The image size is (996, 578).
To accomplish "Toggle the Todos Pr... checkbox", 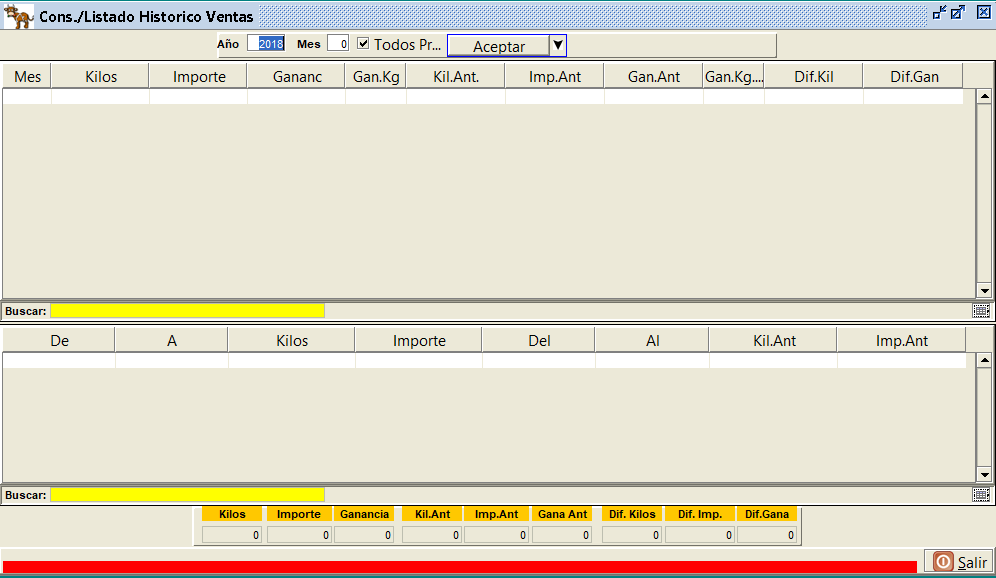I will (x=363, y=43).
